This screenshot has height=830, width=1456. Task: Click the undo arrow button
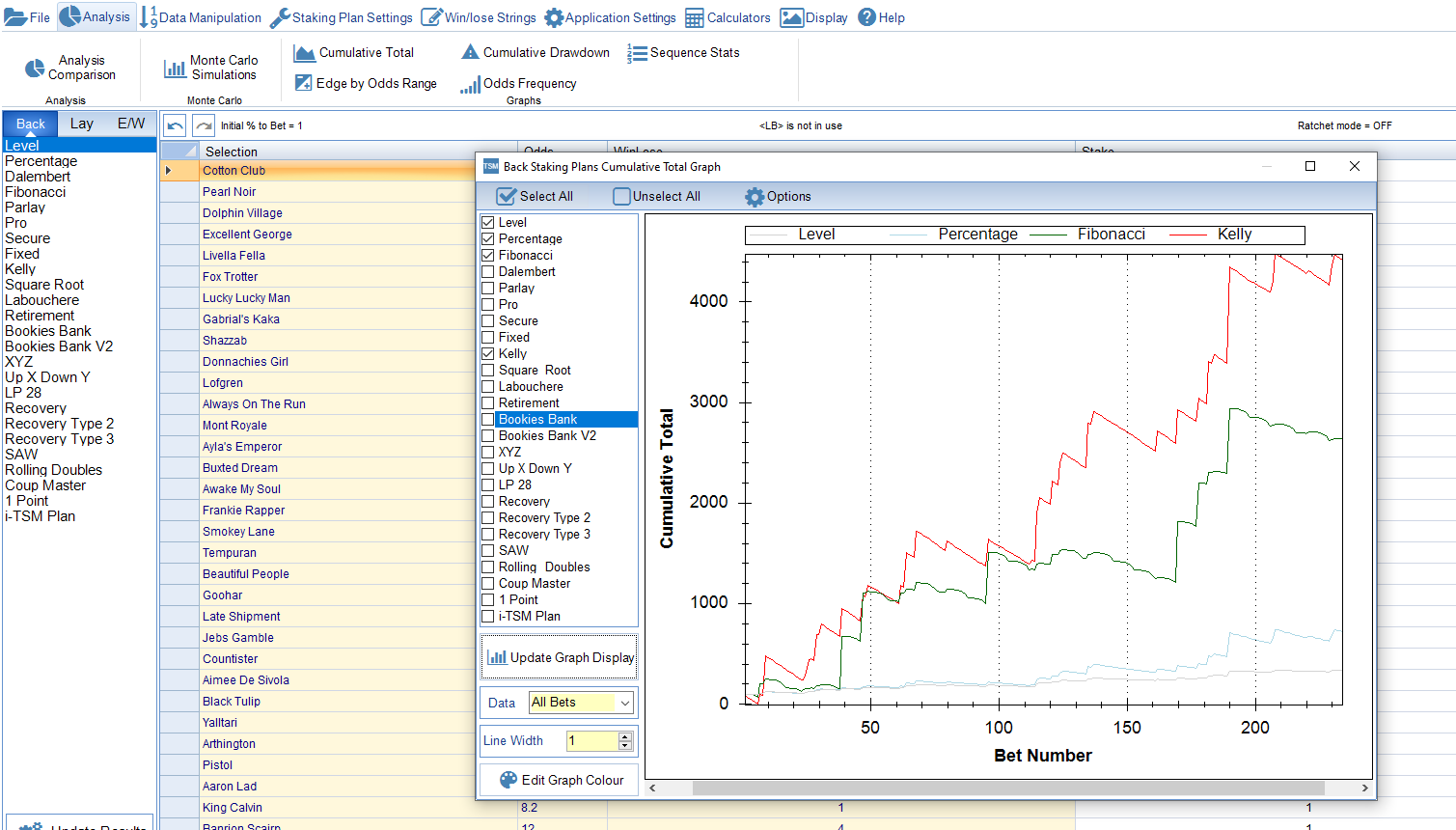tap(175, 125)
